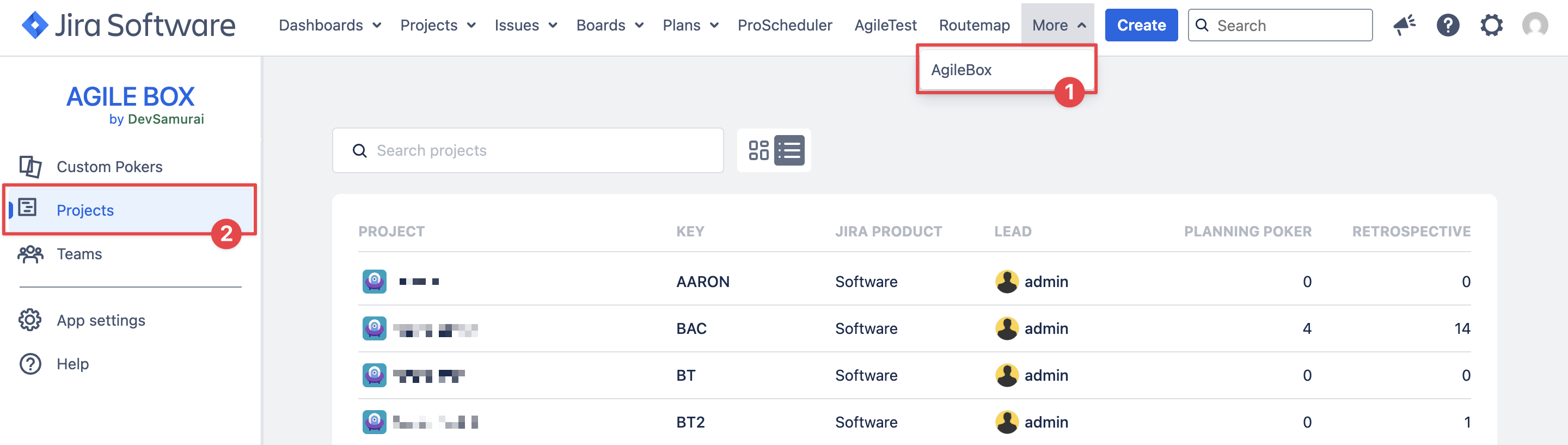Screen dimensions: 1568x445
Task: Click the App settings gear icon
Action: [x=30, y=320]
